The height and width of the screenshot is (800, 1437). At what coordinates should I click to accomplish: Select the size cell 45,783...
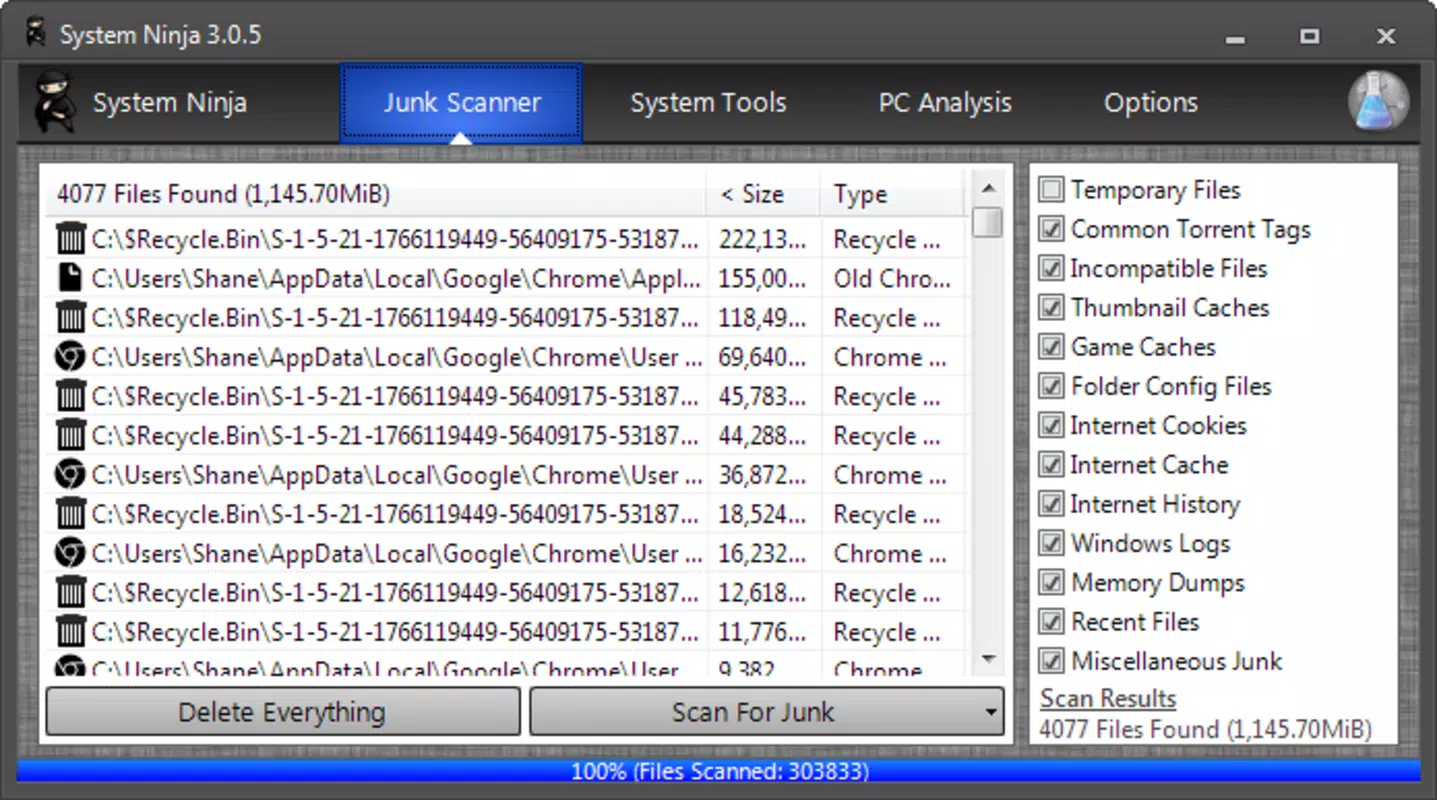(x=763, y=396)
